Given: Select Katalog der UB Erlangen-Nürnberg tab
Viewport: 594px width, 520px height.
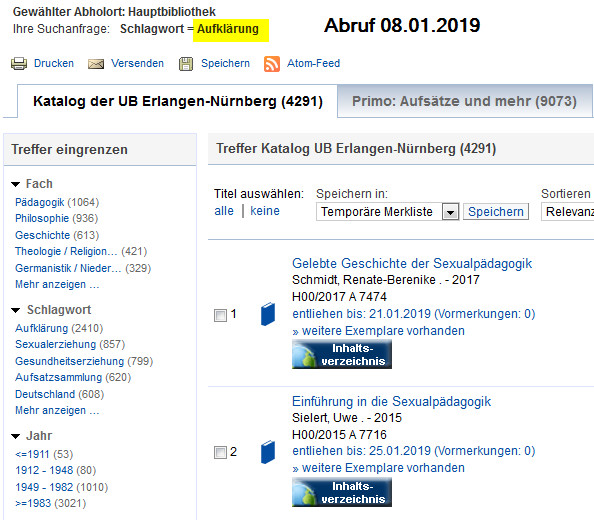Looking at the screenshot, I should click(x=177, y=101).
